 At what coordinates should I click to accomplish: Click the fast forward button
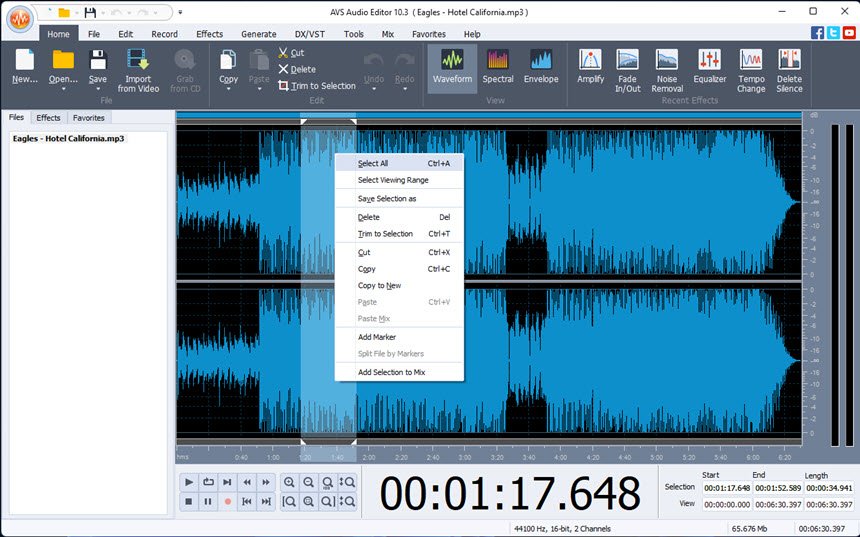point(266,482)
